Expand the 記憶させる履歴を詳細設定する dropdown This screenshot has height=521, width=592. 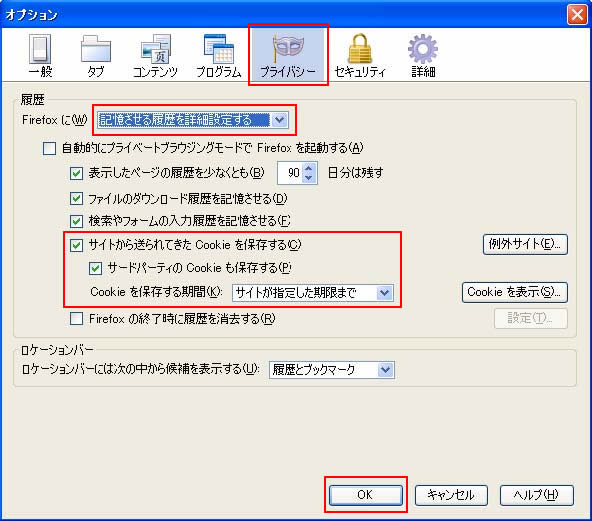pos(280,120)
